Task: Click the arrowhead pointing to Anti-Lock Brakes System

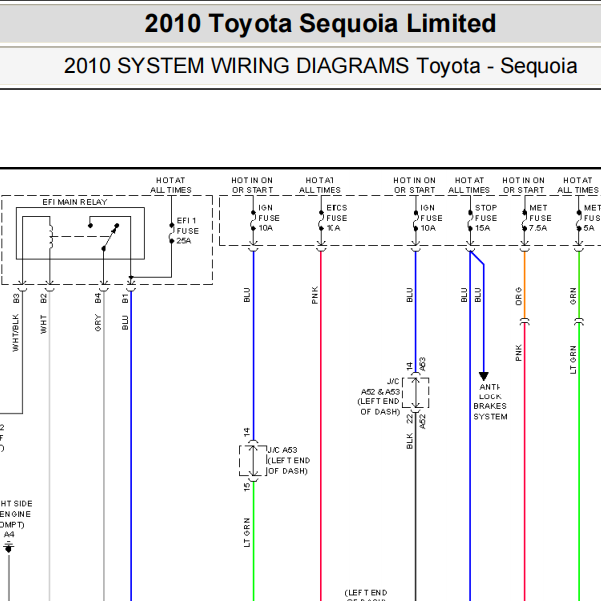Action: (484, 376)
